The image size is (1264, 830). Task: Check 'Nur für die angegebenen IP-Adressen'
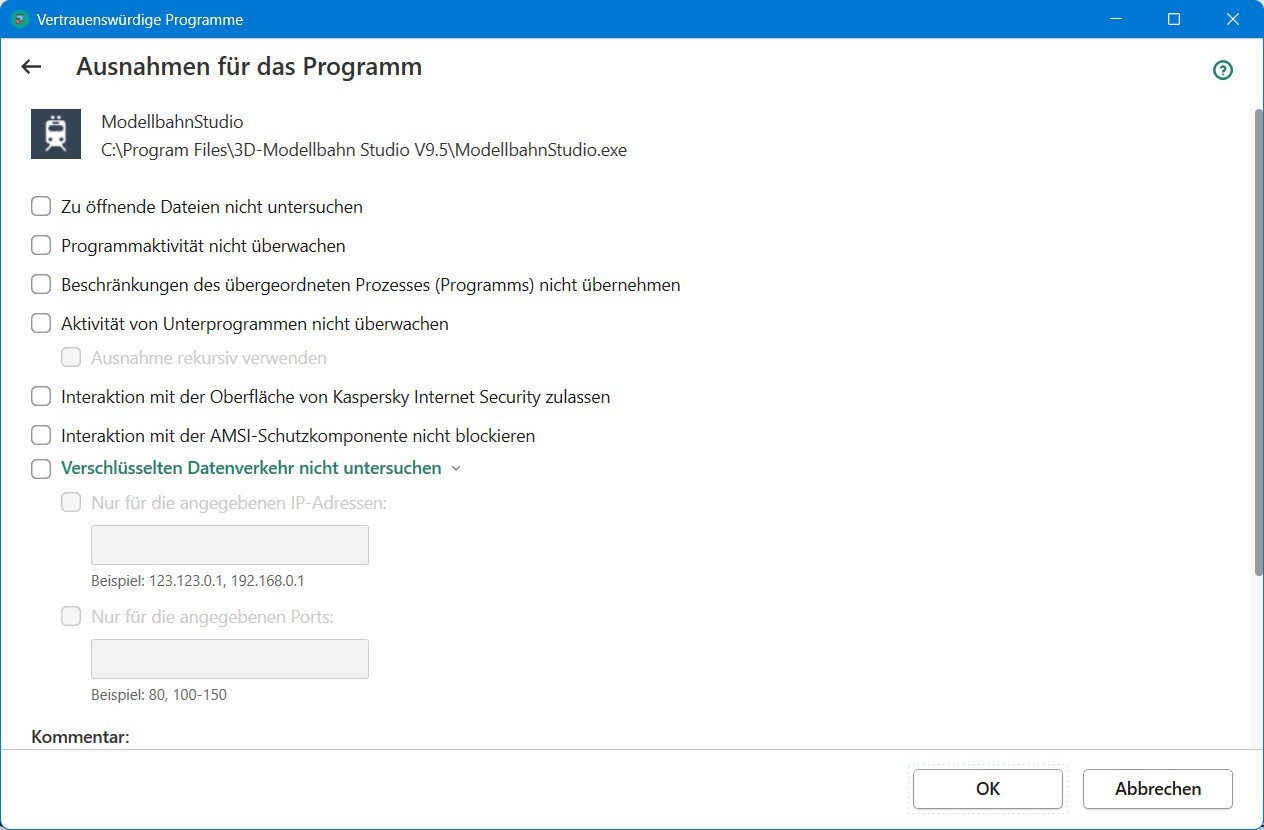pyautogui.click(x=71, y=503)
